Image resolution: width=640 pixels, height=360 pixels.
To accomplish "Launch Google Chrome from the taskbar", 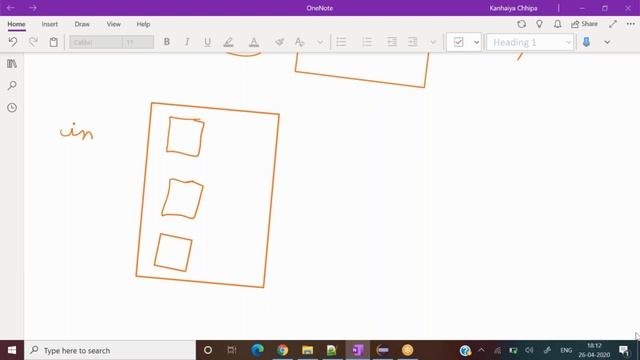I will [x=282, y=350].
